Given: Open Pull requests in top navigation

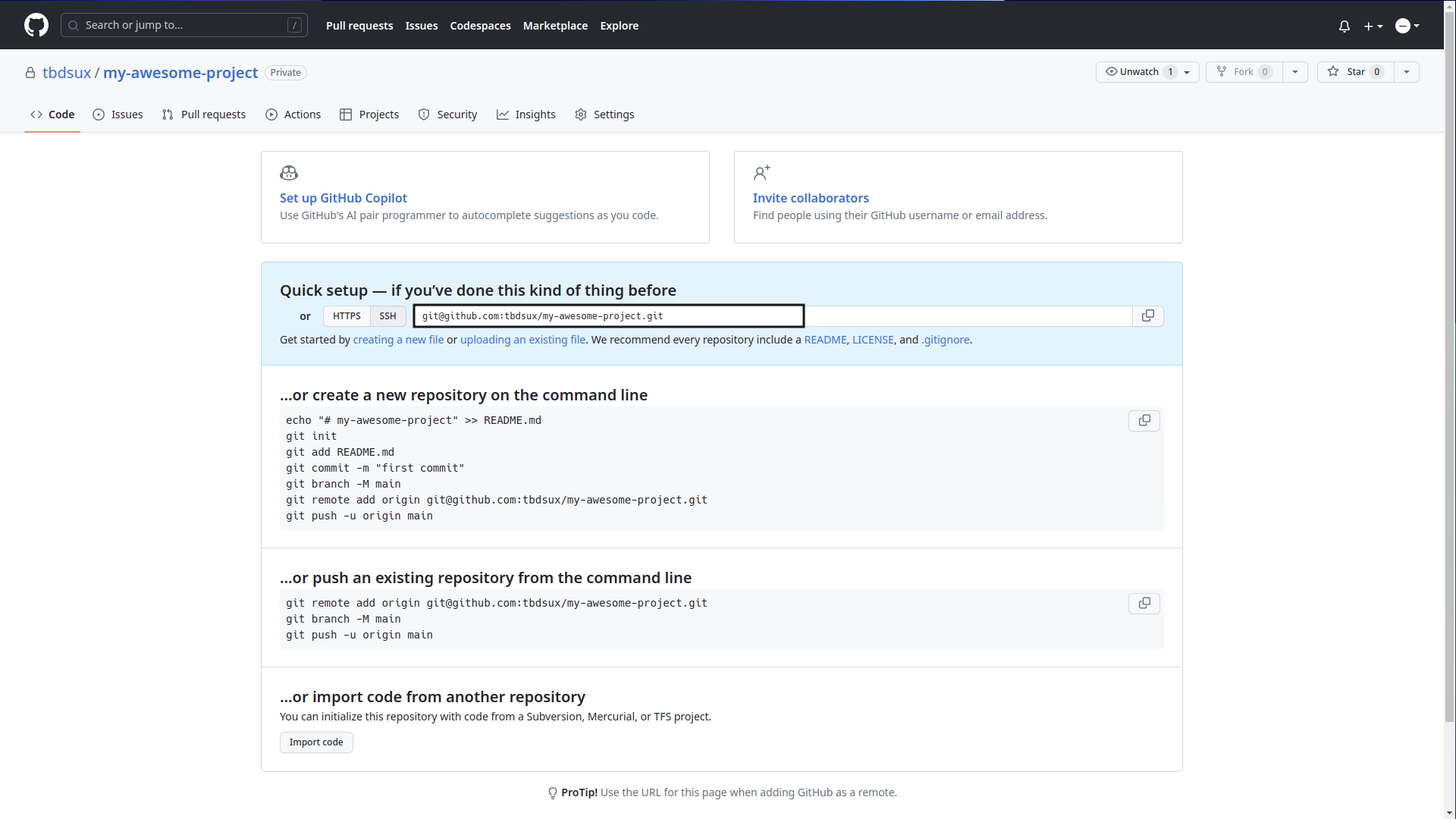Looking at the screenshot, I should [x=359, y=26].
